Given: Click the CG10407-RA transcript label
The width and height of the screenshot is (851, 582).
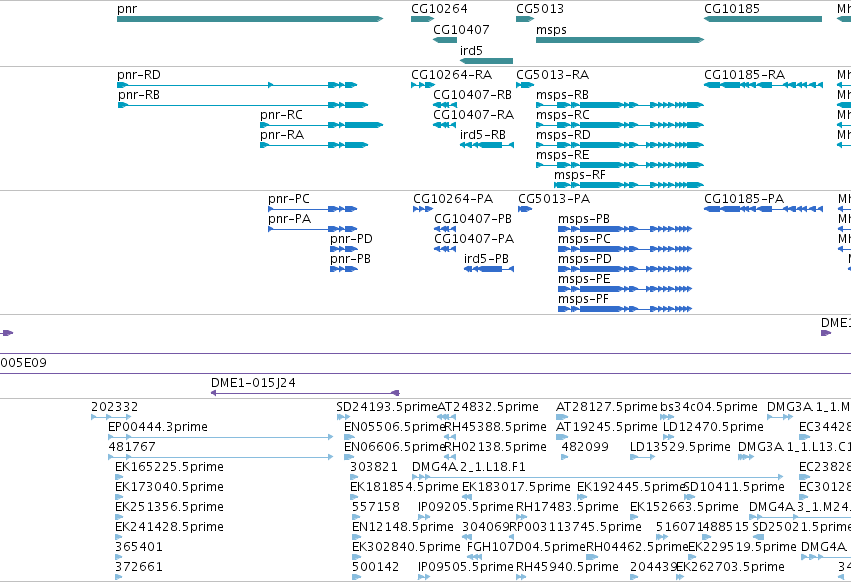Looking at the screenshot, I should (x=473, y=115).
